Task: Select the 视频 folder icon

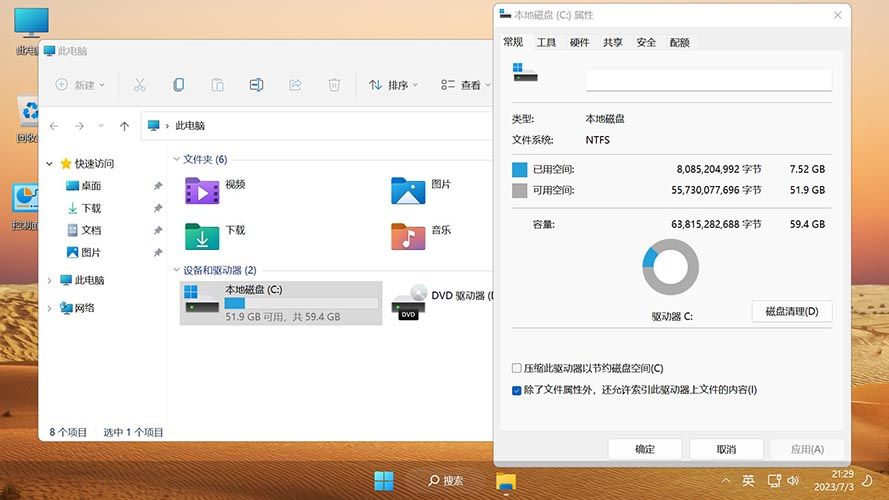Action: click(x=202, y=191)
